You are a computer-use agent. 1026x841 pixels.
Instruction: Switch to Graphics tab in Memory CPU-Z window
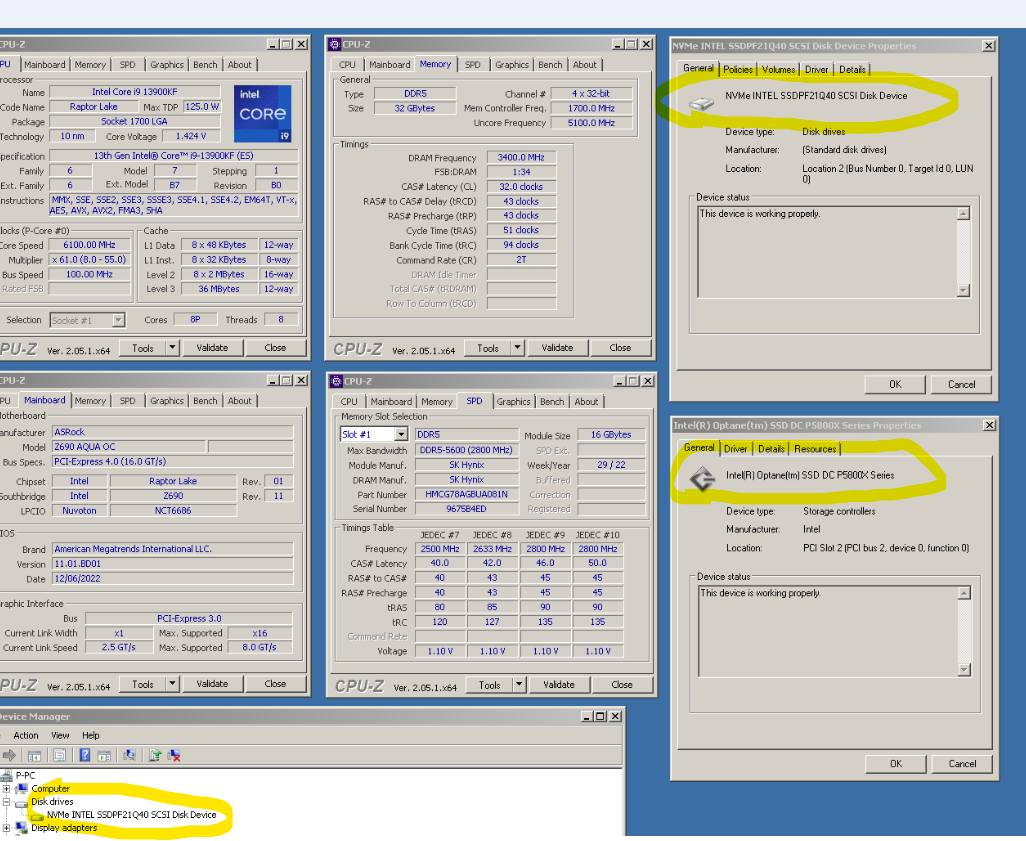coord(512,65)
